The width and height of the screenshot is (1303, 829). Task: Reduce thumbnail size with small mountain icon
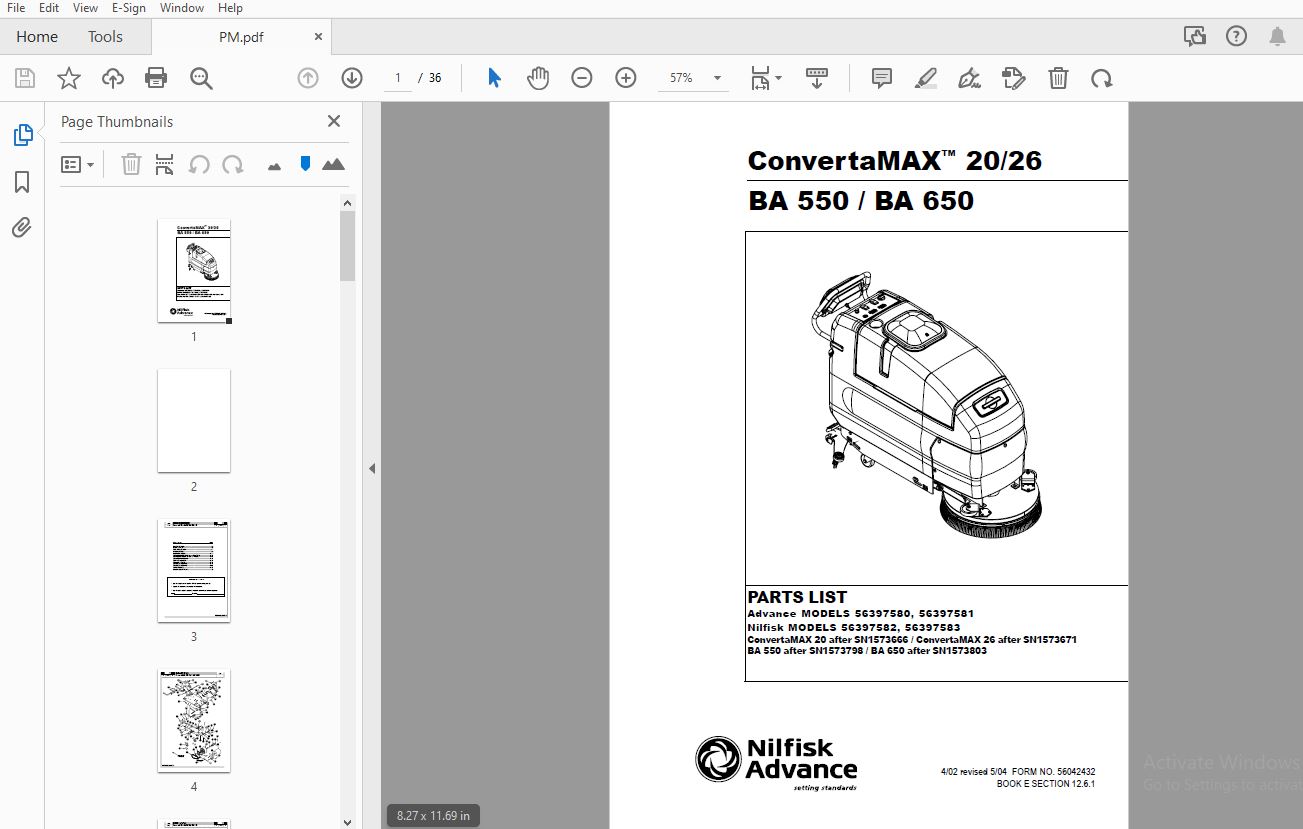pos(275,166)
